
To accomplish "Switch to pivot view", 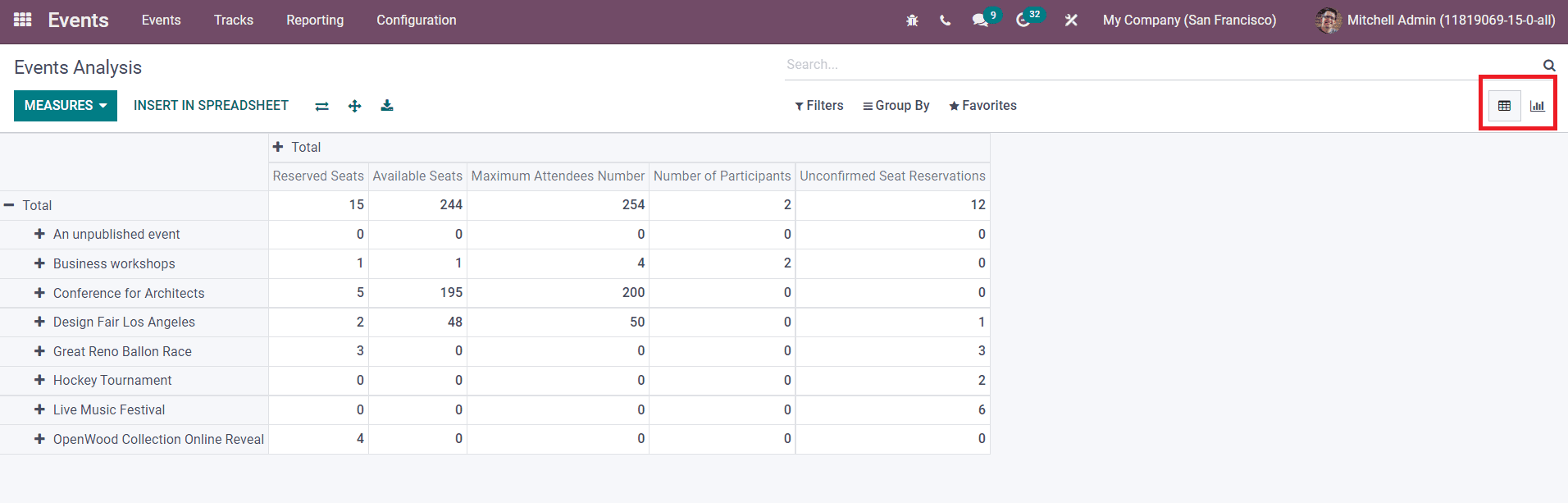I will point(1504,106).
